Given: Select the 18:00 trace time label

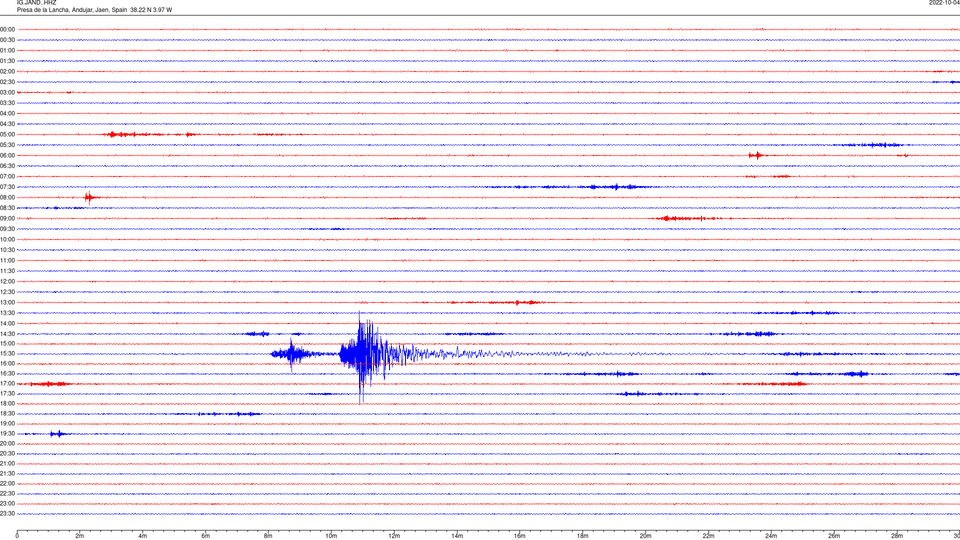Looking at the screenshot, I should (x=7, y=403).
